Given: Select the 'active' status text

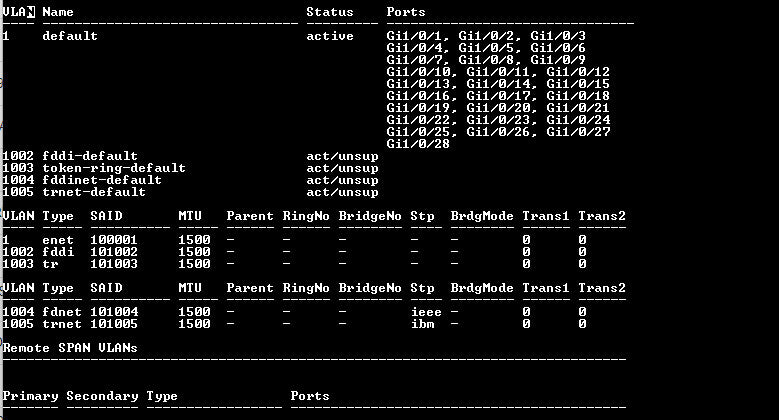Looking at the screenshot, I should (330, 36).
